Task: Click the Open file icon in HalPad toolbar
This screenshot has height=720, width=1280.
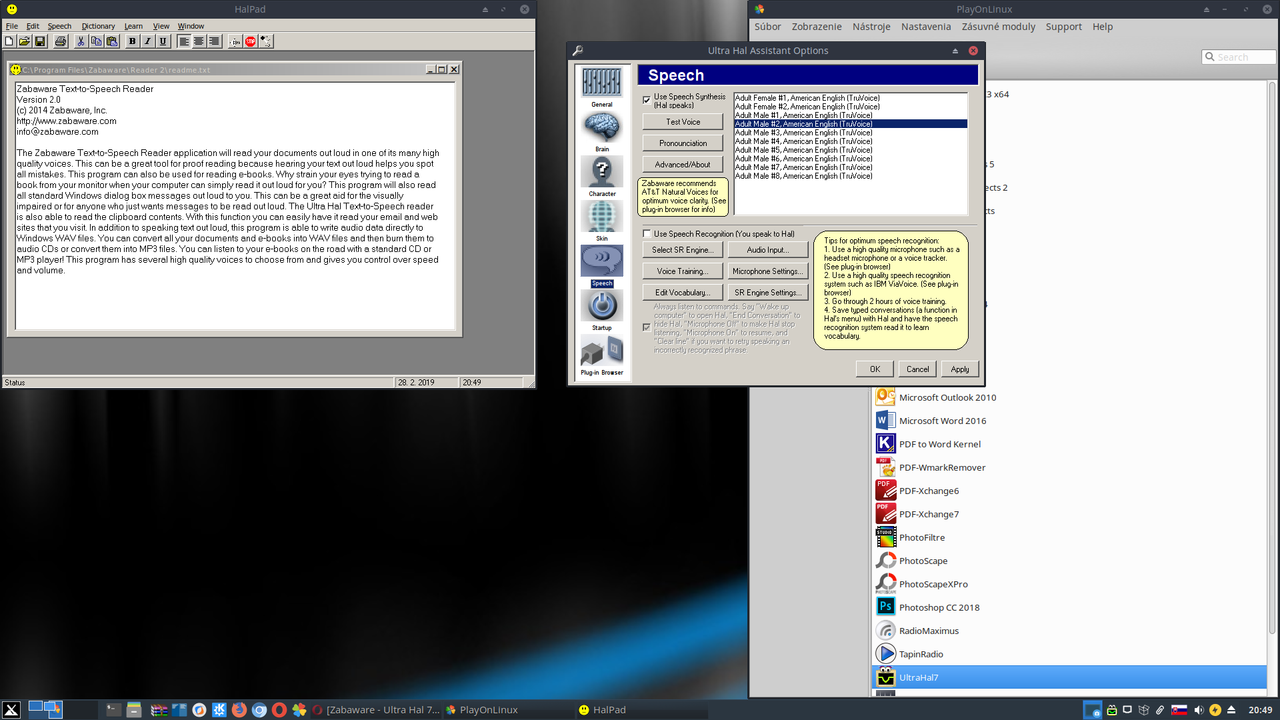Action: point(24,41)
